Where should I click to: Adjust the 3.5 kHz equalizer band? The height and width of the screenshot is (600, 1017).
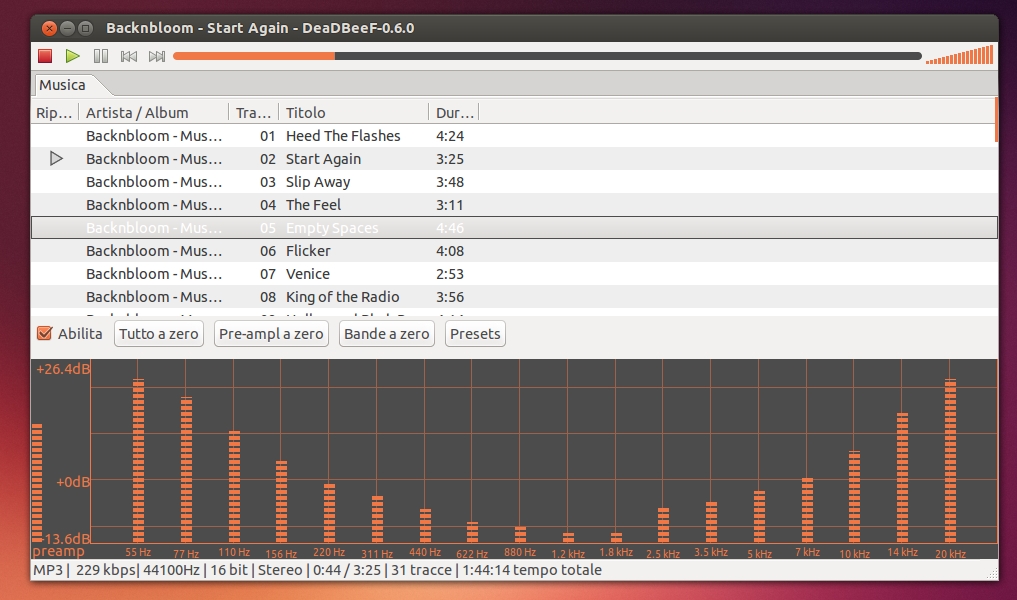pos(711,522)
